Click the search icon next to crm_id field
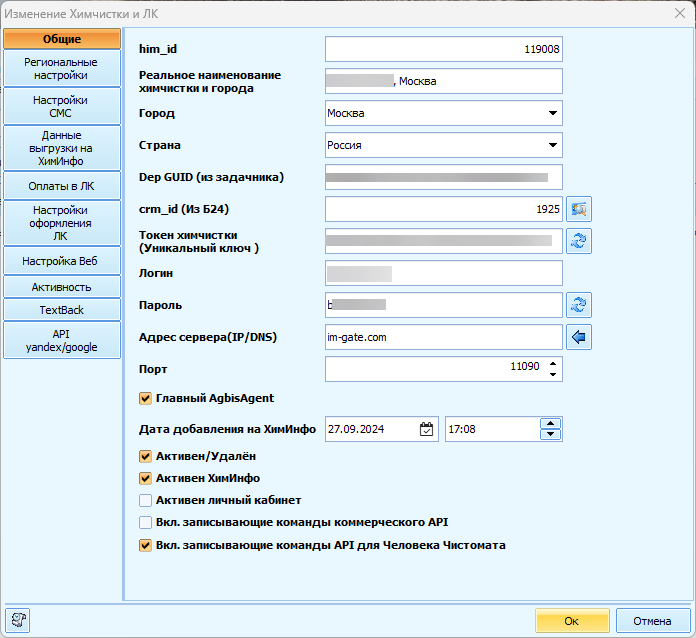Viewport: 696px width, 638px height. pos(579,209)
